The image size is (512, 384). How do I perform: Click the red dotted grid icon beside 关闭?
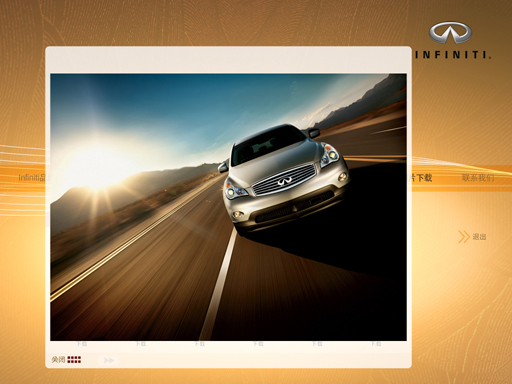coord(74,360)
